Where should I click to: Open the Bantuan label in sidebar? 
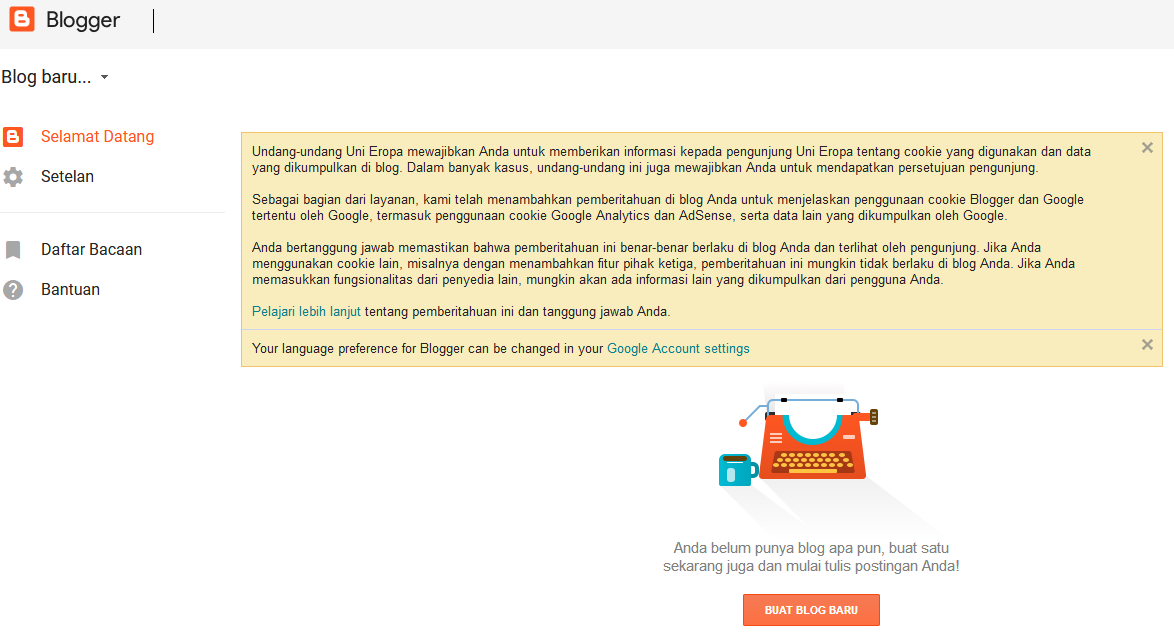pos(70,289)
